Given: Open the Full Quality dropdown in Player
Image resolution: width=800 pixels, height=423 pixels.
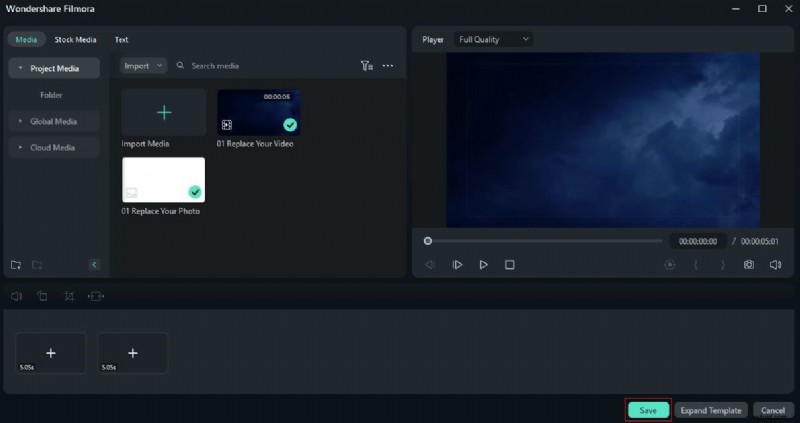Looking at the screenshot, I should [493, 39].
